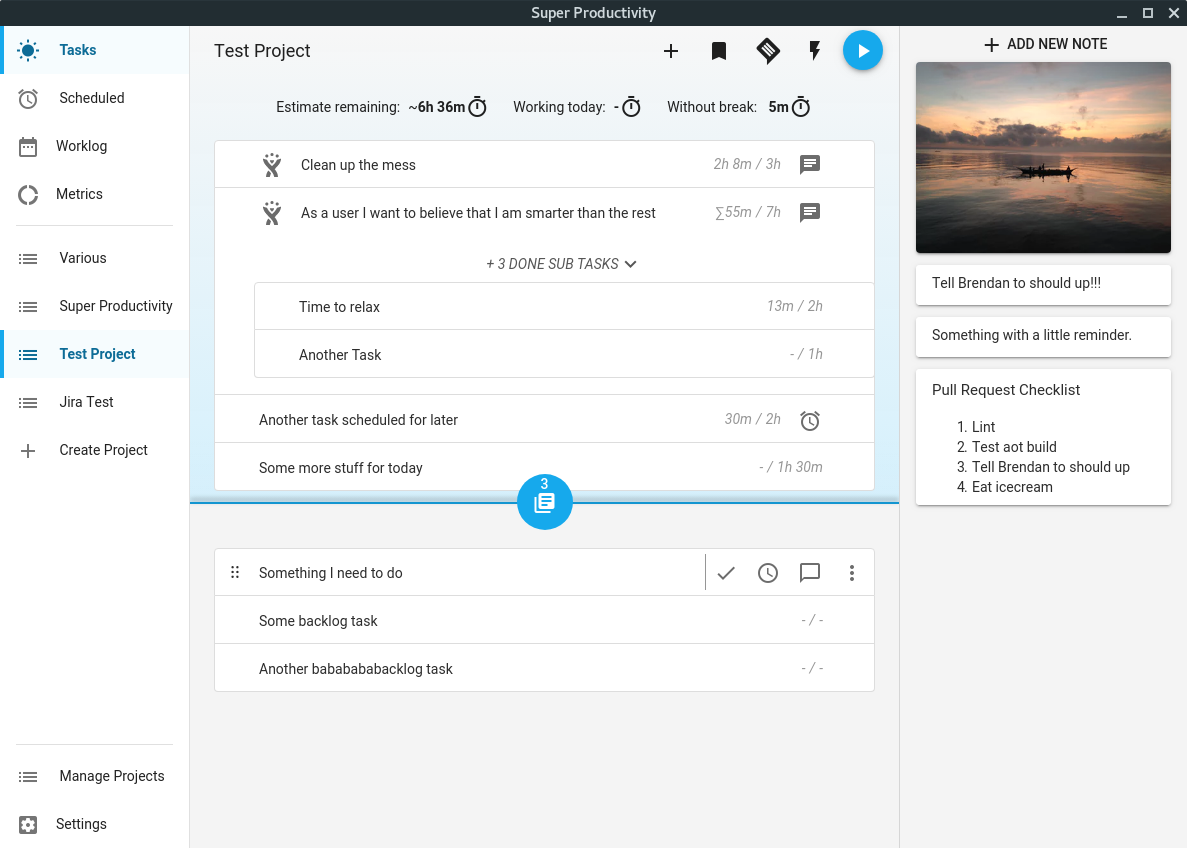This screenshot has height=848, width=1187.
Task: Start tracking with the blue play button
Action: (863, 51)
